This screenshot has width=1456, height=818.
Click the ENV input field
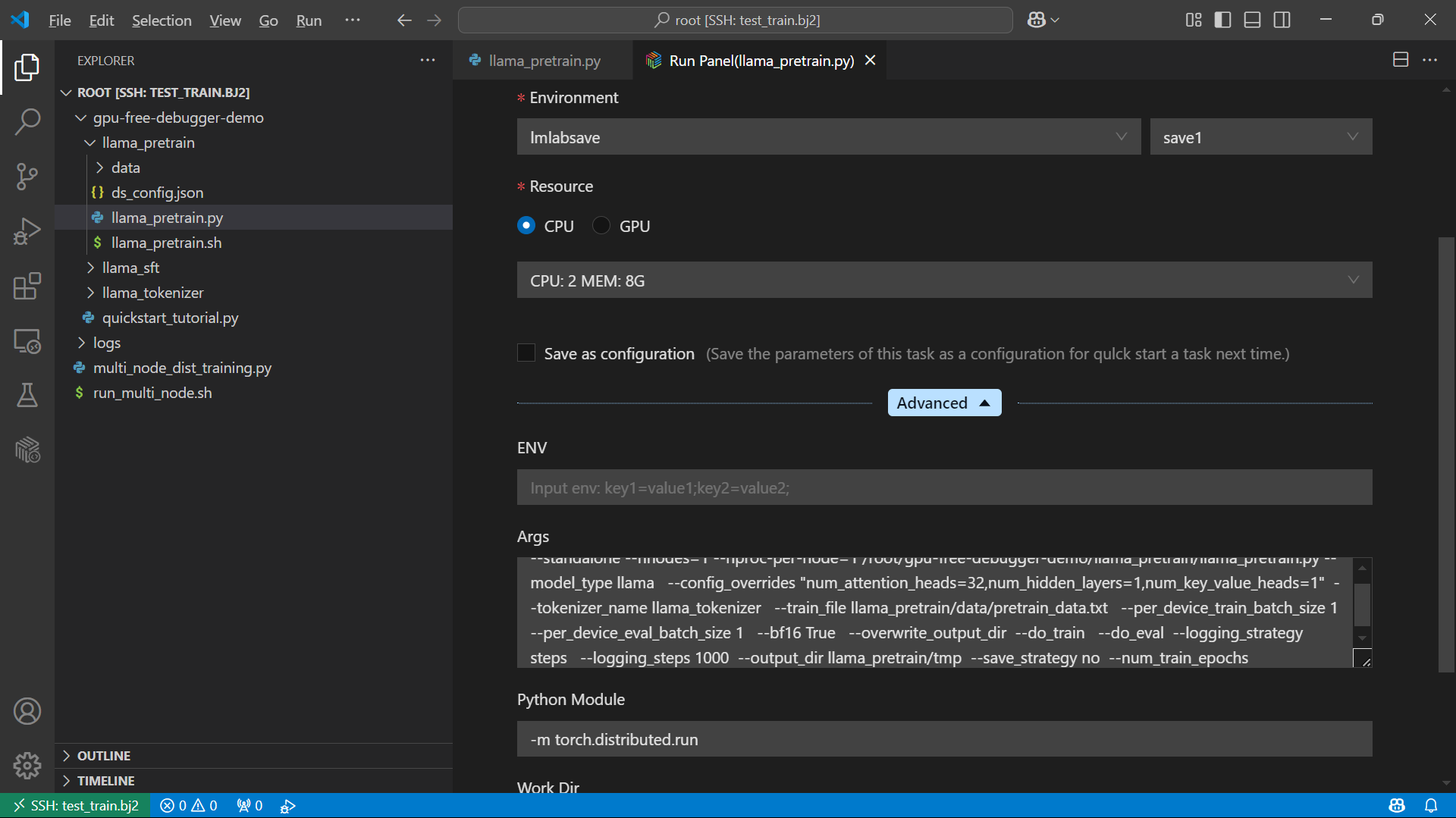coord(944,487)
